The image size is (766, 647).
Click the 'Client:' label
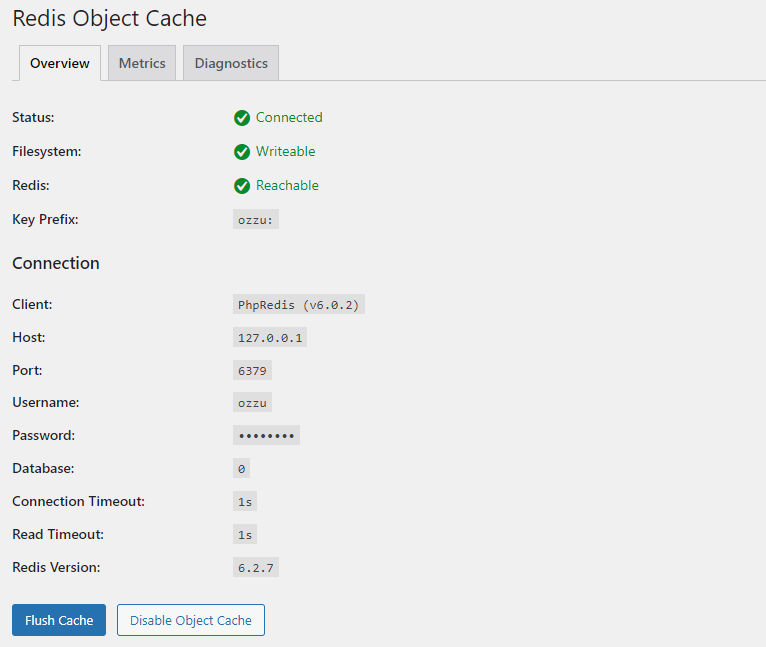(32, 304)
